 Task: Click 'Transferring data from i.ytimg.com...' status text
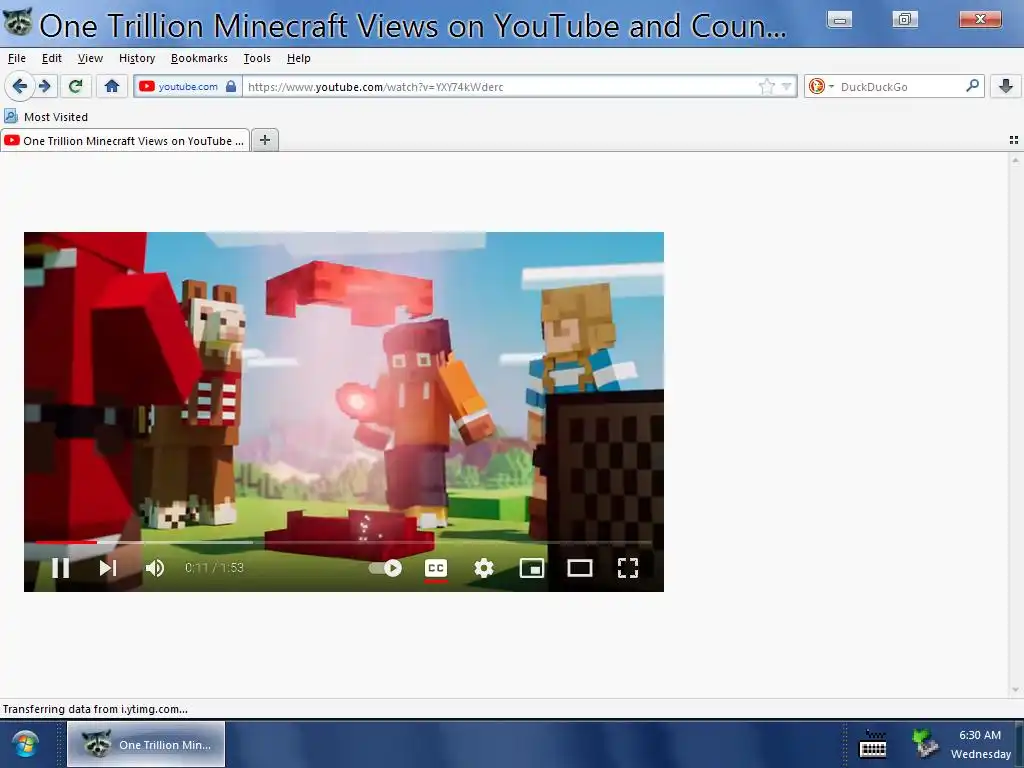(x=95, y=709)
